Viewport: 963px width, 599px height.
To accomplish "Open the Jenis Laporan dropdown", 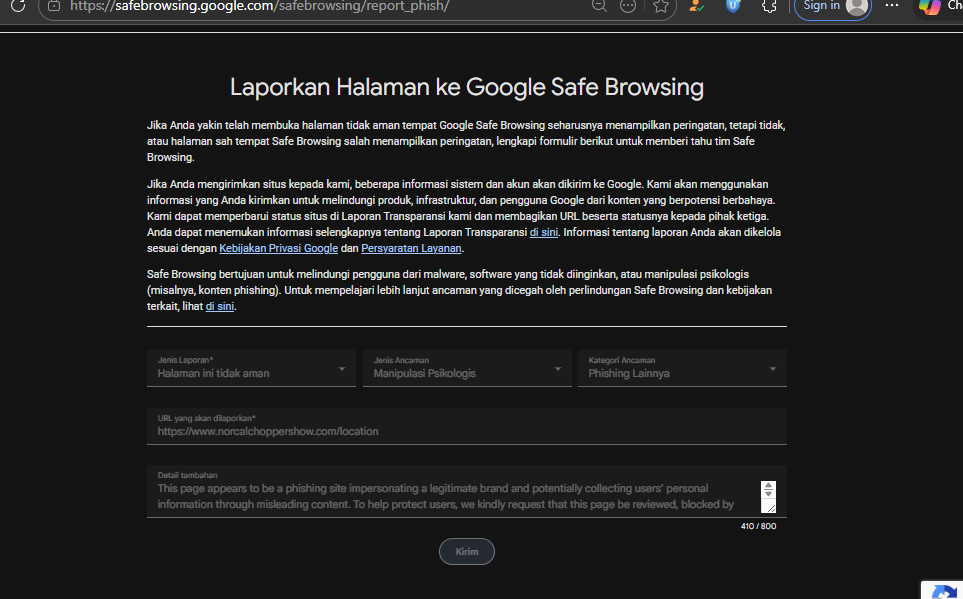I will tap(251, 368).
